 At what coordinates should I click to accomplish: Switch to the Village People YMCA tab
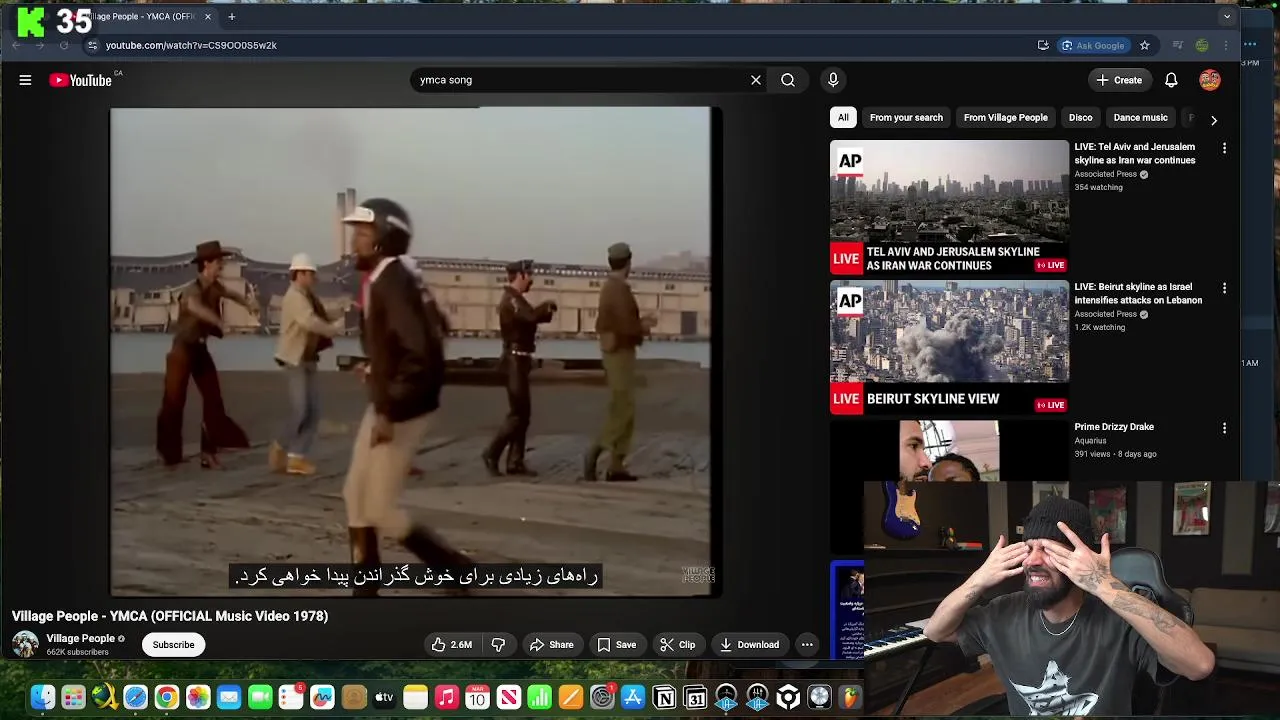coord(140,16)
